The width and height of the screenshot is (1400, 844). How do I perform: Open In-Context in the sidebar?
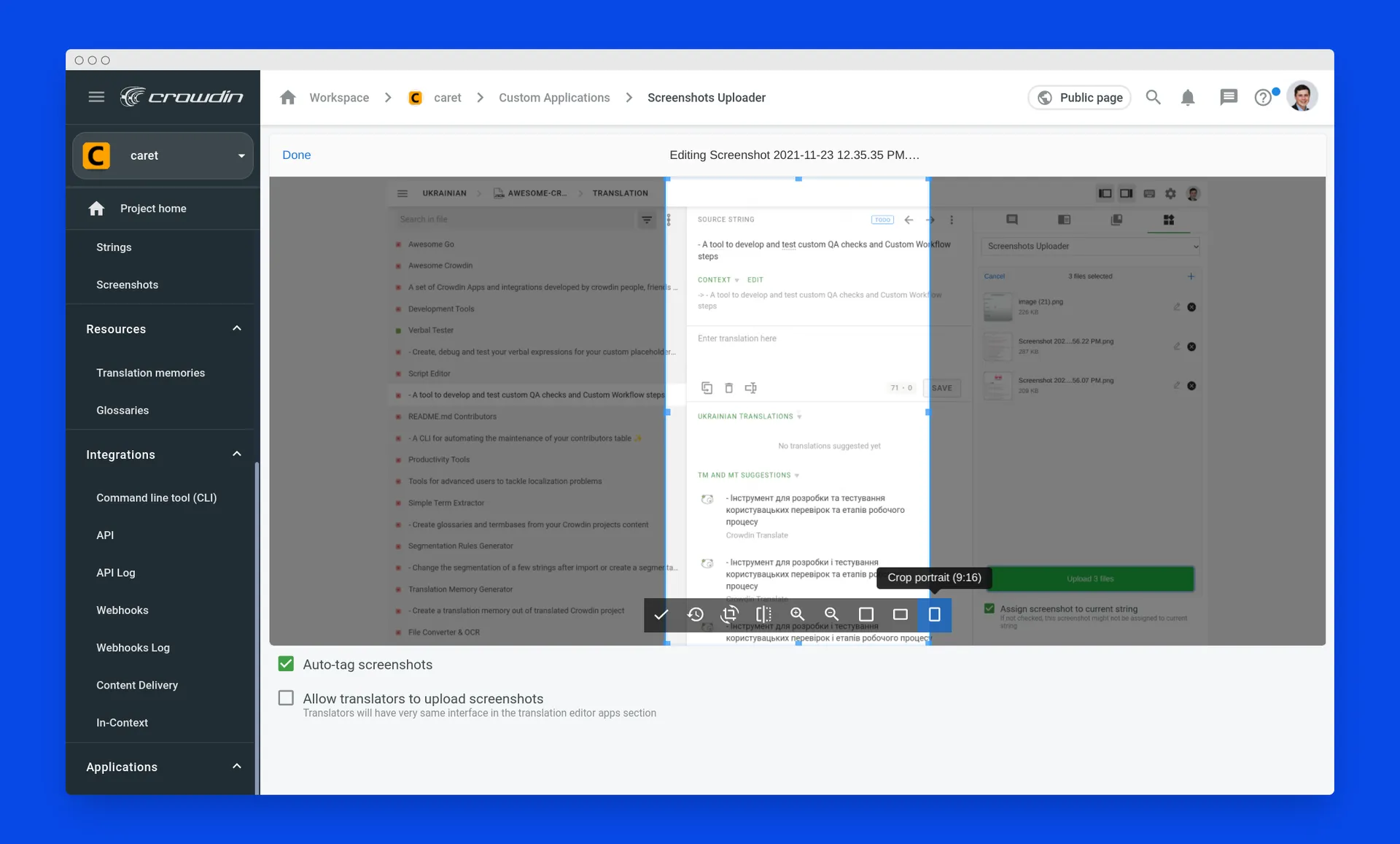click(122, 722)
